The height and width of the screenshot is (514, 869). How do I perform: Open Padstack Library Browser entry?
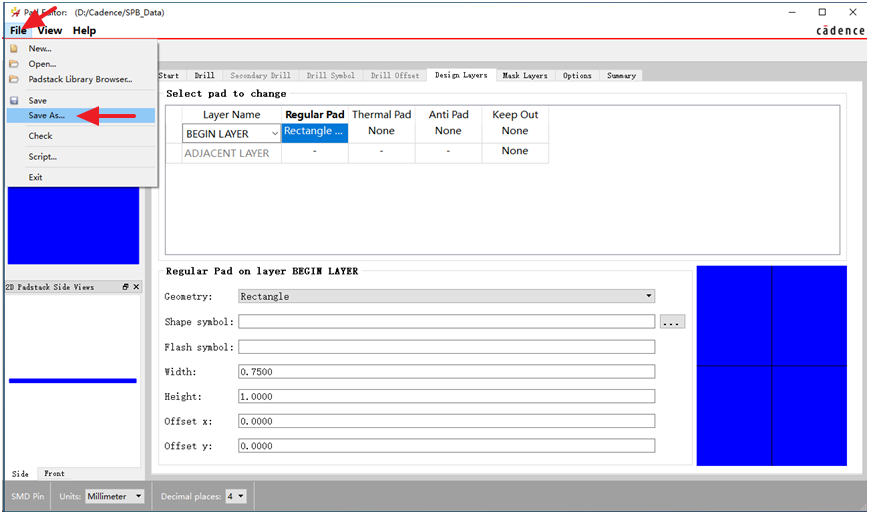pyautogui.click(x=80, y=79)
